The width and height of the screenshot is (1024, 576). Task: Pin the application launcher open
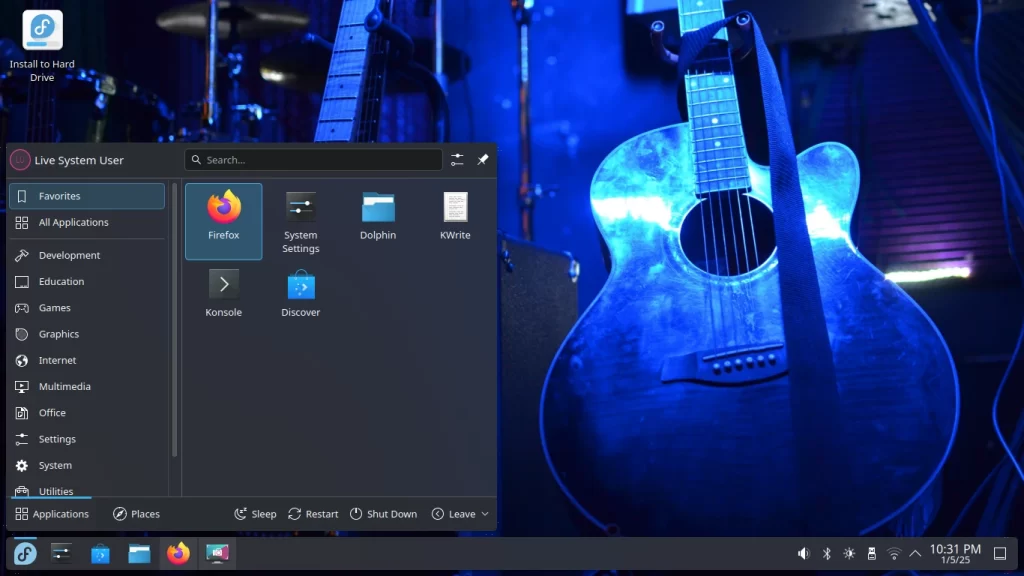(482, 160)
